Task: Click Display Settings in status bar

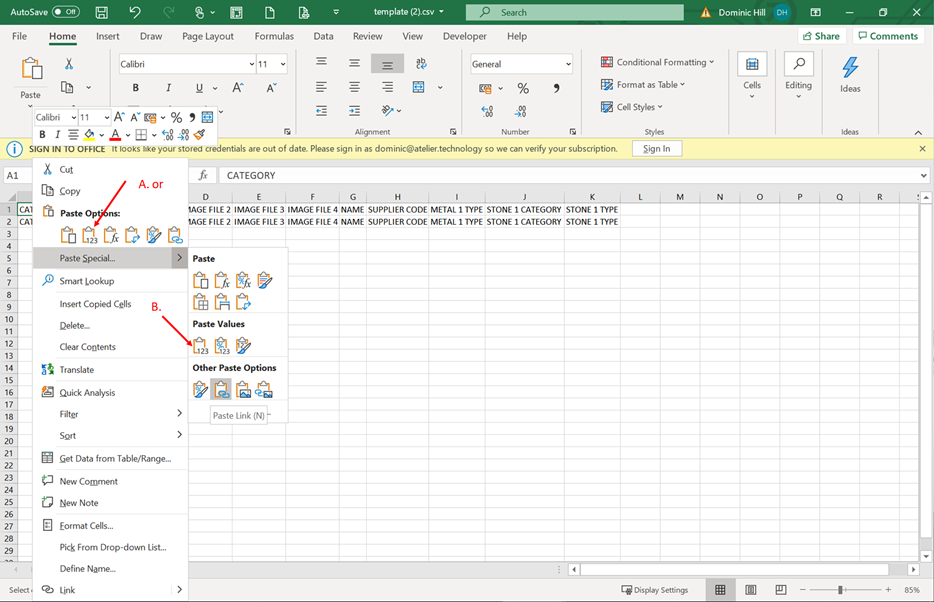Action: pos(655,590)
